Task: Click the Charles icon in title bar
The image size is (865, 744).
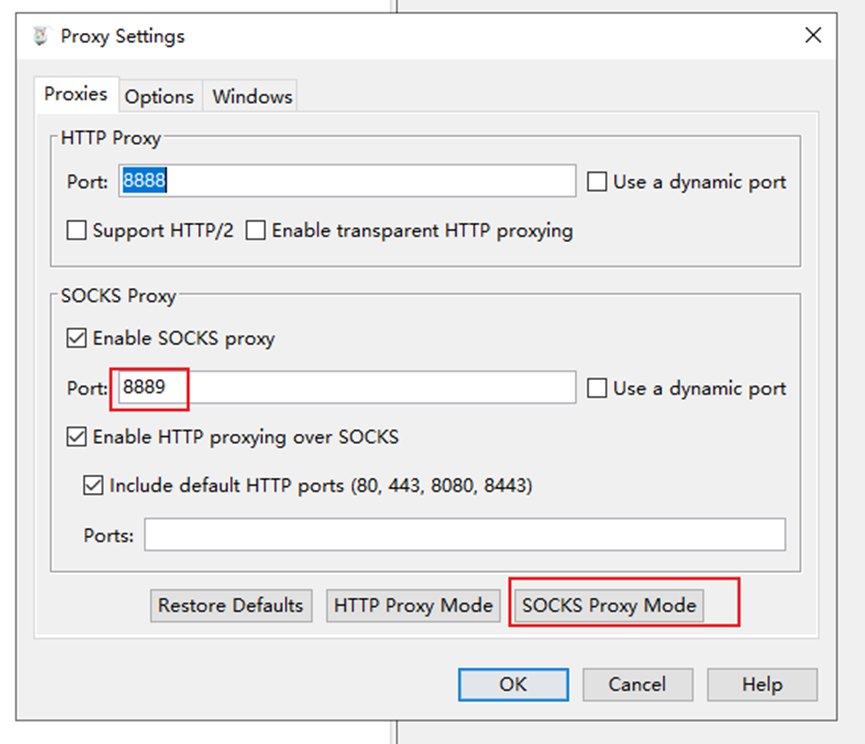Action: (x=40, y=37)
